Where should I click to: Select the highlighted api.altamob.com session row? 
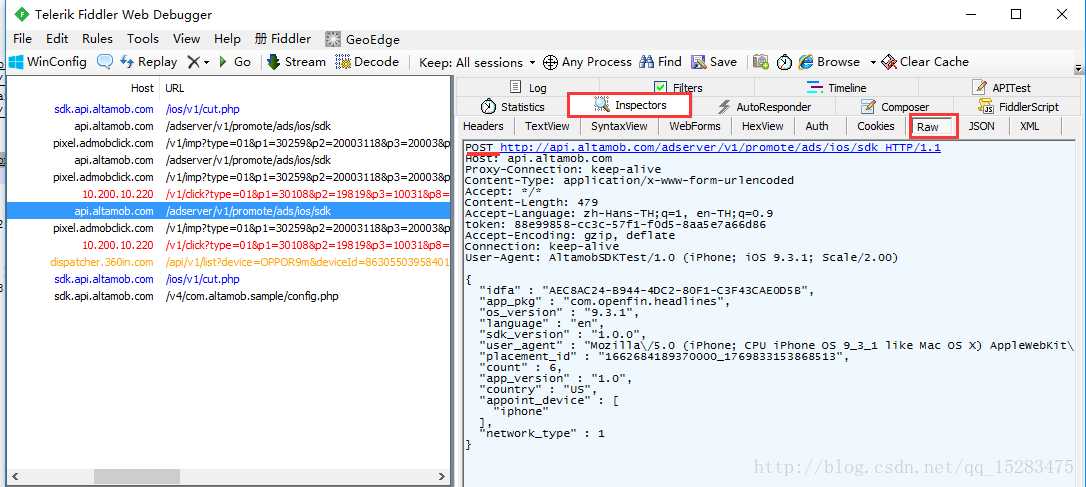[x=229, y=211]
